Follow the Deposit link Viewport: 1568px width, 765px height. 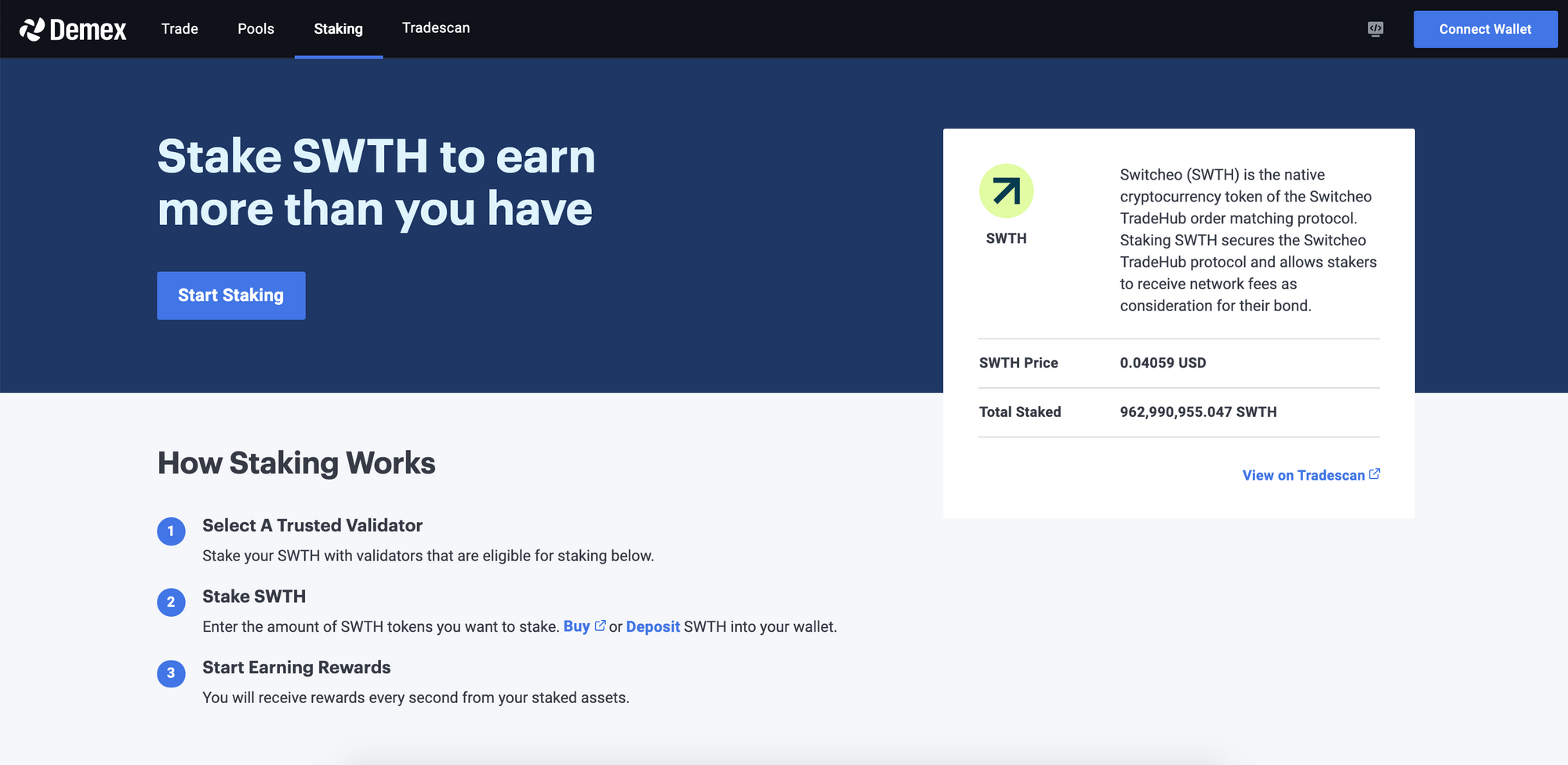click(653, 626)
